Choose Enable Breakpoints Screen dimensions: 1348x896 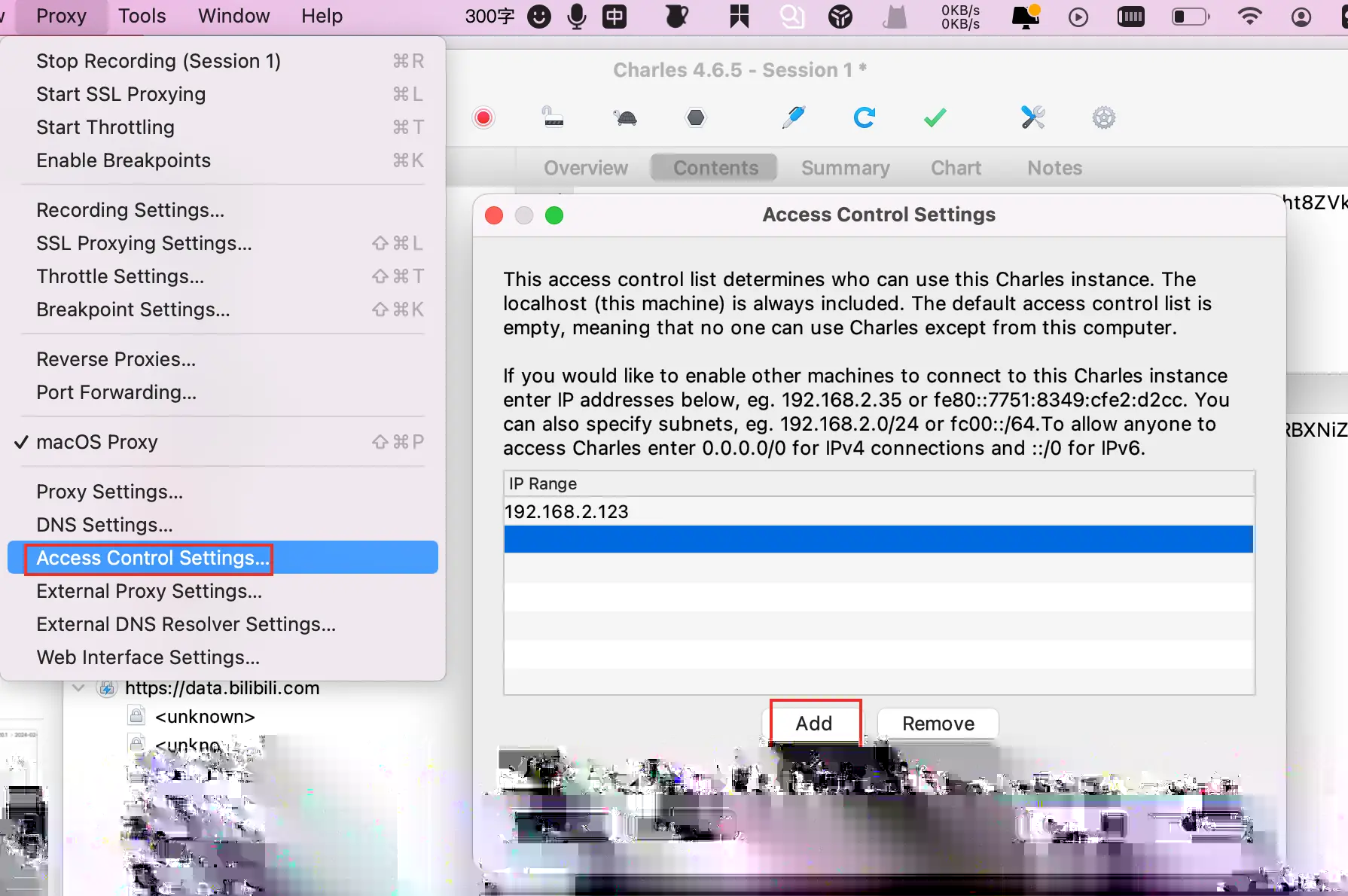[x=223, y=160]
